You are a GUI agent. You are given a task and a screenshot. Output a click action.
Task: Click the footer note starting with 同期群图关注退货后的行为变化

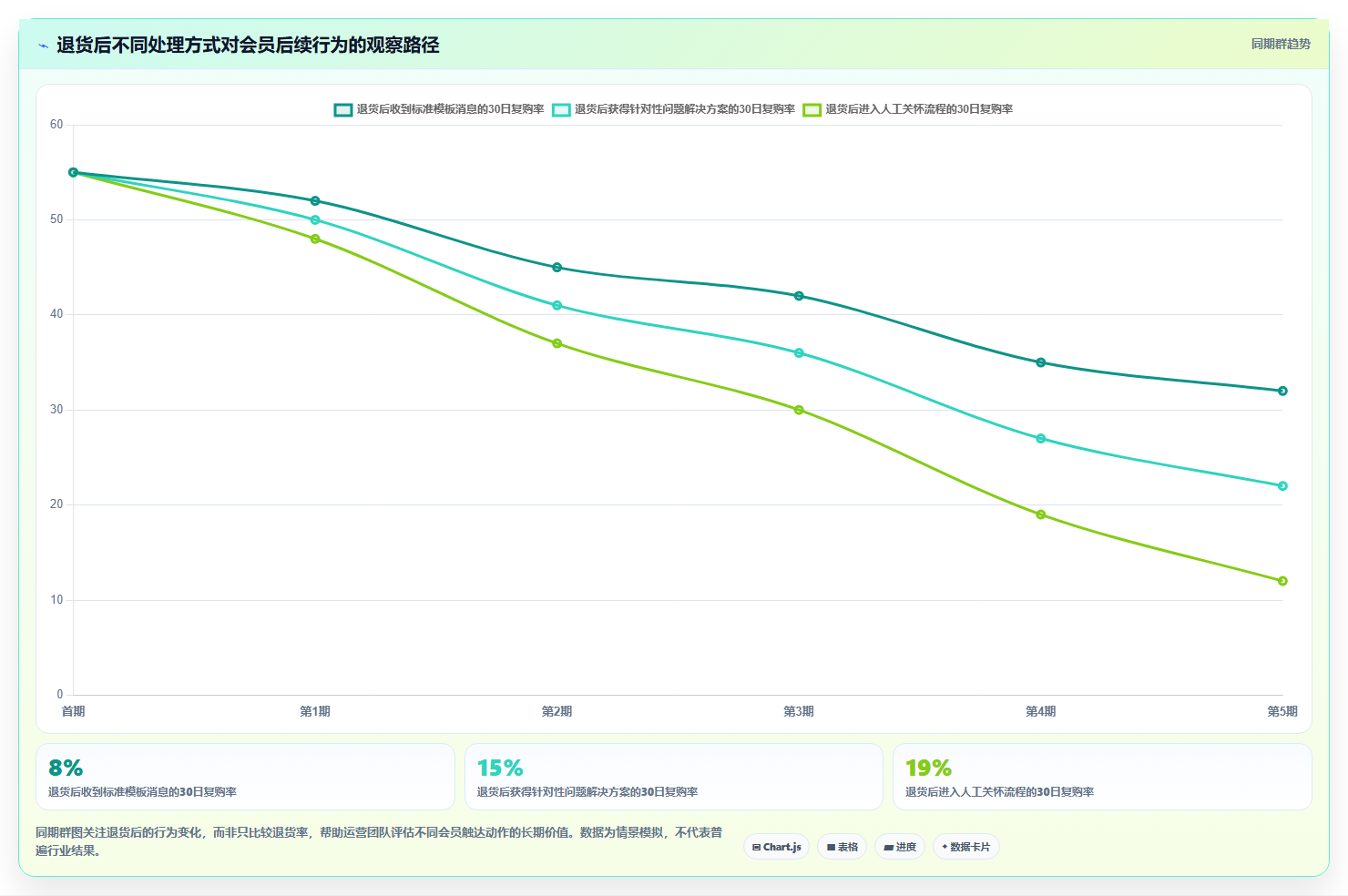click(x=379, y=841)
